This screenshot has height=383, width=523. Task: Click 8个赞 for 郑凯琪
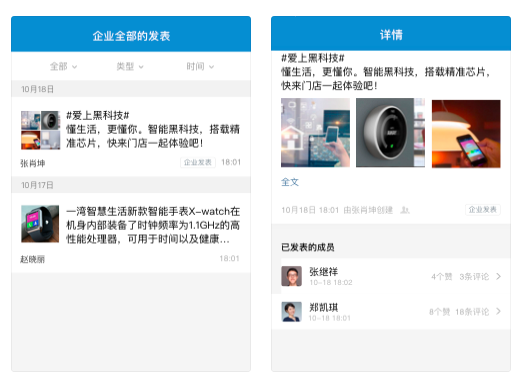click(439, 312)
